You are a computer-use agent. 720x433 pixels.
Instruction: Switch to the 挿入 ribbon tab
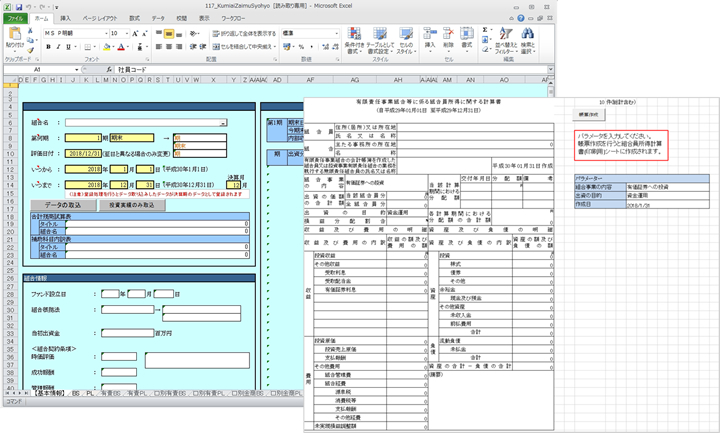(x=66, y=18)
